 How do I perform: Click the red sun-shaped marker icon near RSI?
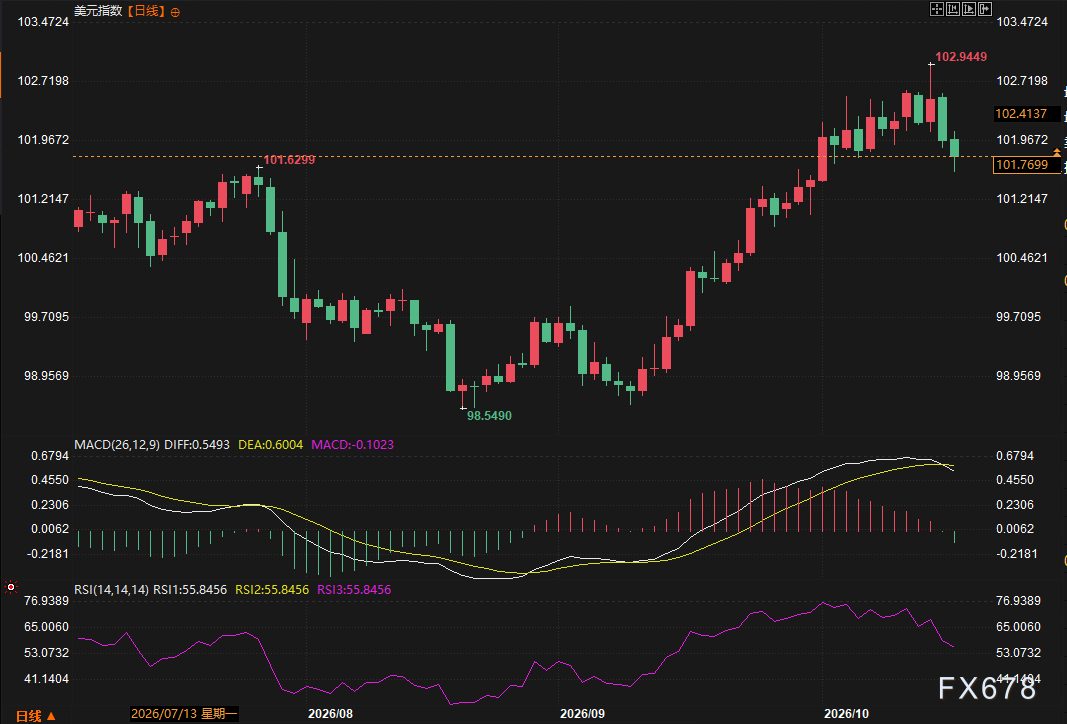[x=11, y=587]
